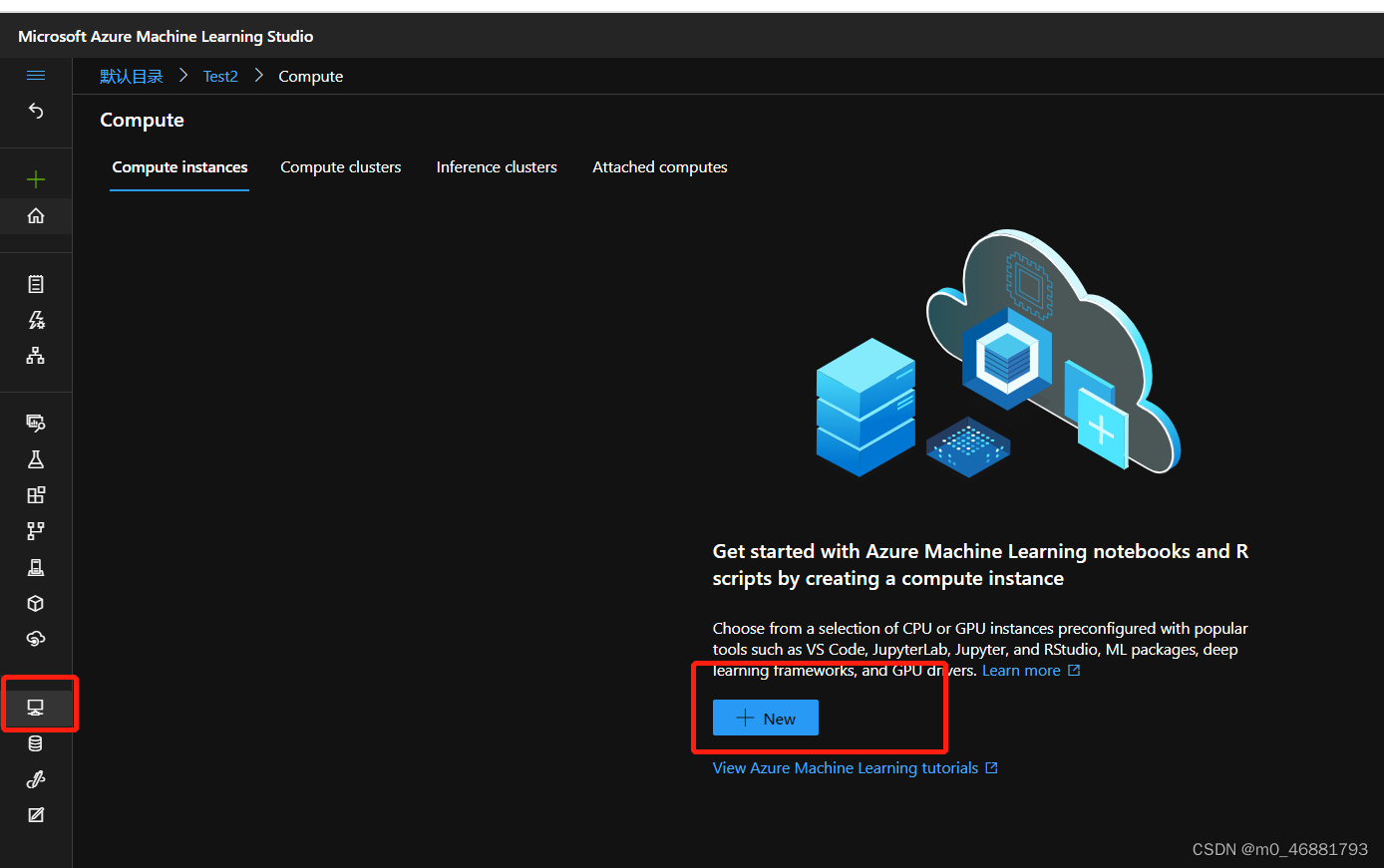Switch to Compute clusters tab
The image size is (1384, 868).
pyautogui.click(x=341, y=167)
